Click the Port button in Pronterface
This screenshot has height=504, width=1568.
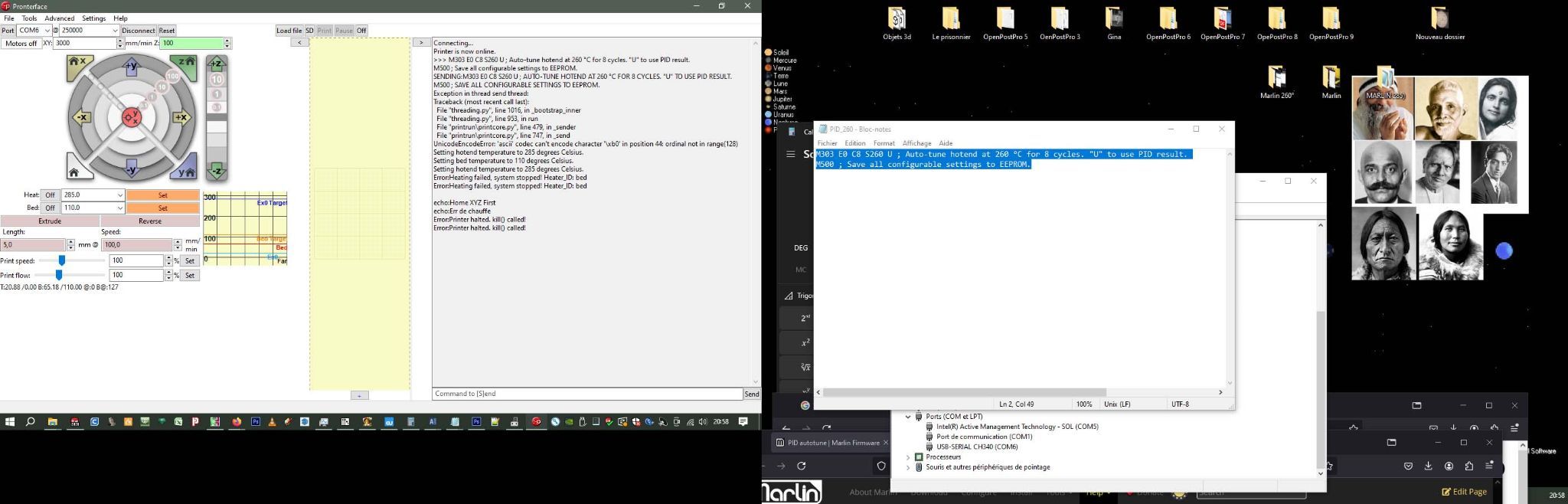[x=8, y=31]
